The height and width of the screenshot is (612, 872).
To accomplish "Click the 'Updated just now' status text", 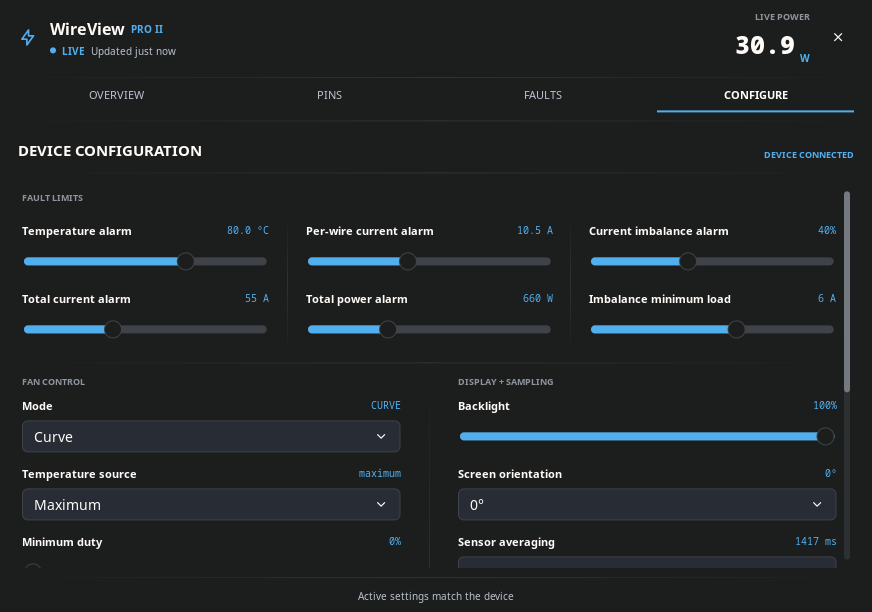I will 133,51.
